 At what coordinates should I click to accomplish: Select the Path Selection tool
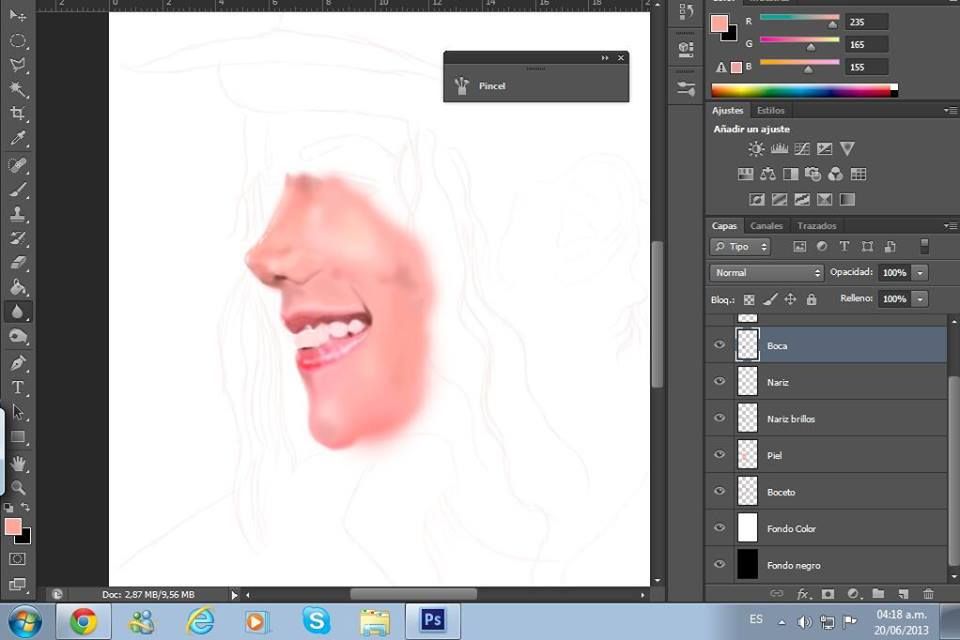coord(18,412)
